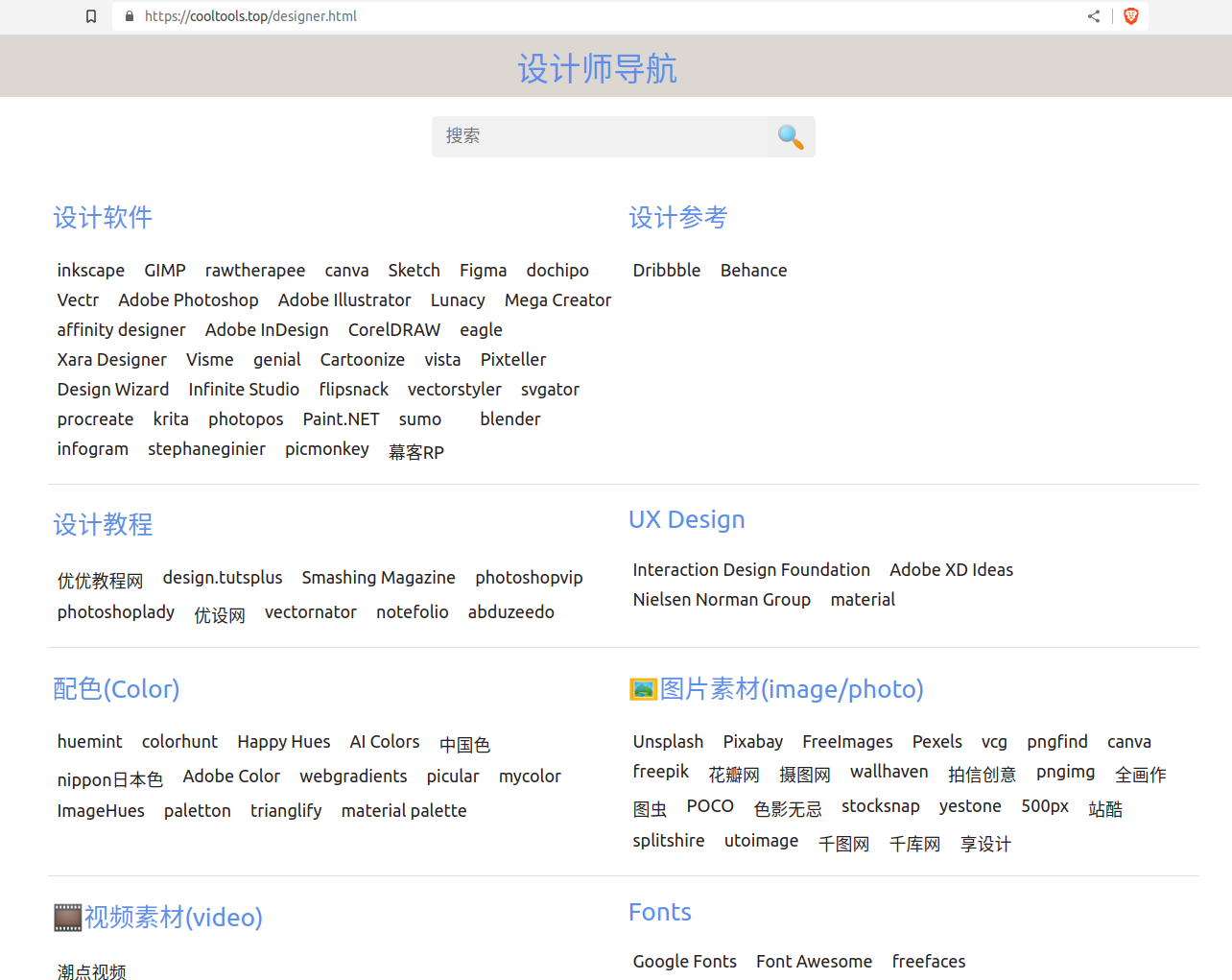The width and height of the screenshot is (1232, 980).
Task: Open the Behance link
Action: [x=754, y=271]
